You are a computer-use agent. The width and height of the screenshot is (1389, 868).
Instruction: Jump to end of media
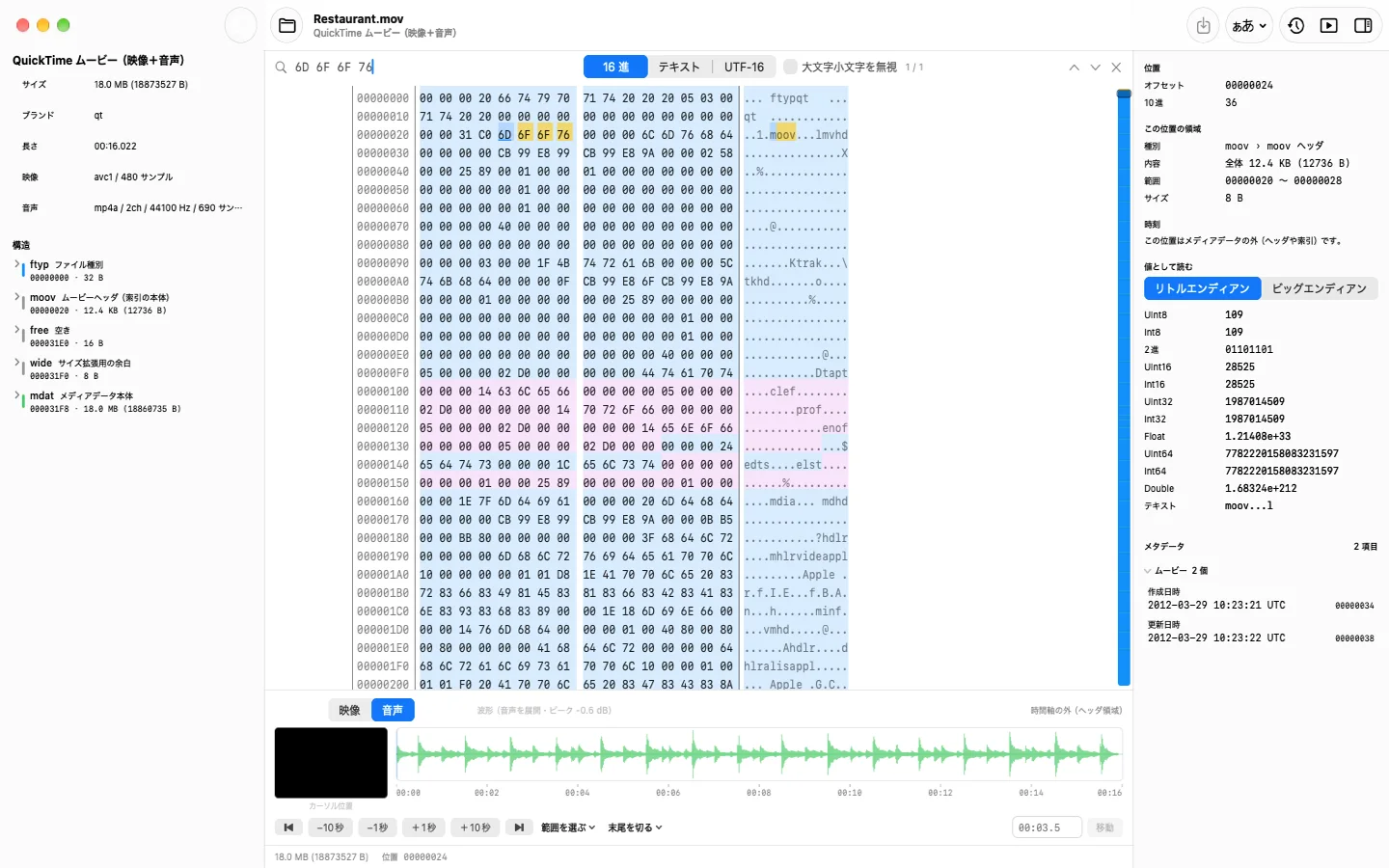coord(519,827)
